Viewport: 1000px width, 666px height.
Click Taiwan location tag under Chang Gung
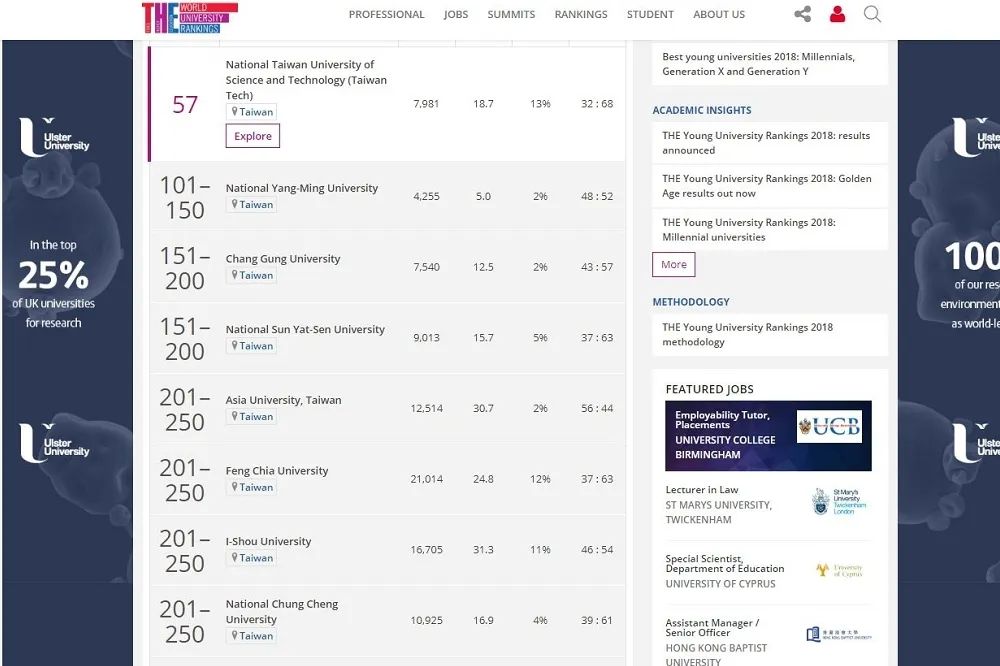(251, 276)
